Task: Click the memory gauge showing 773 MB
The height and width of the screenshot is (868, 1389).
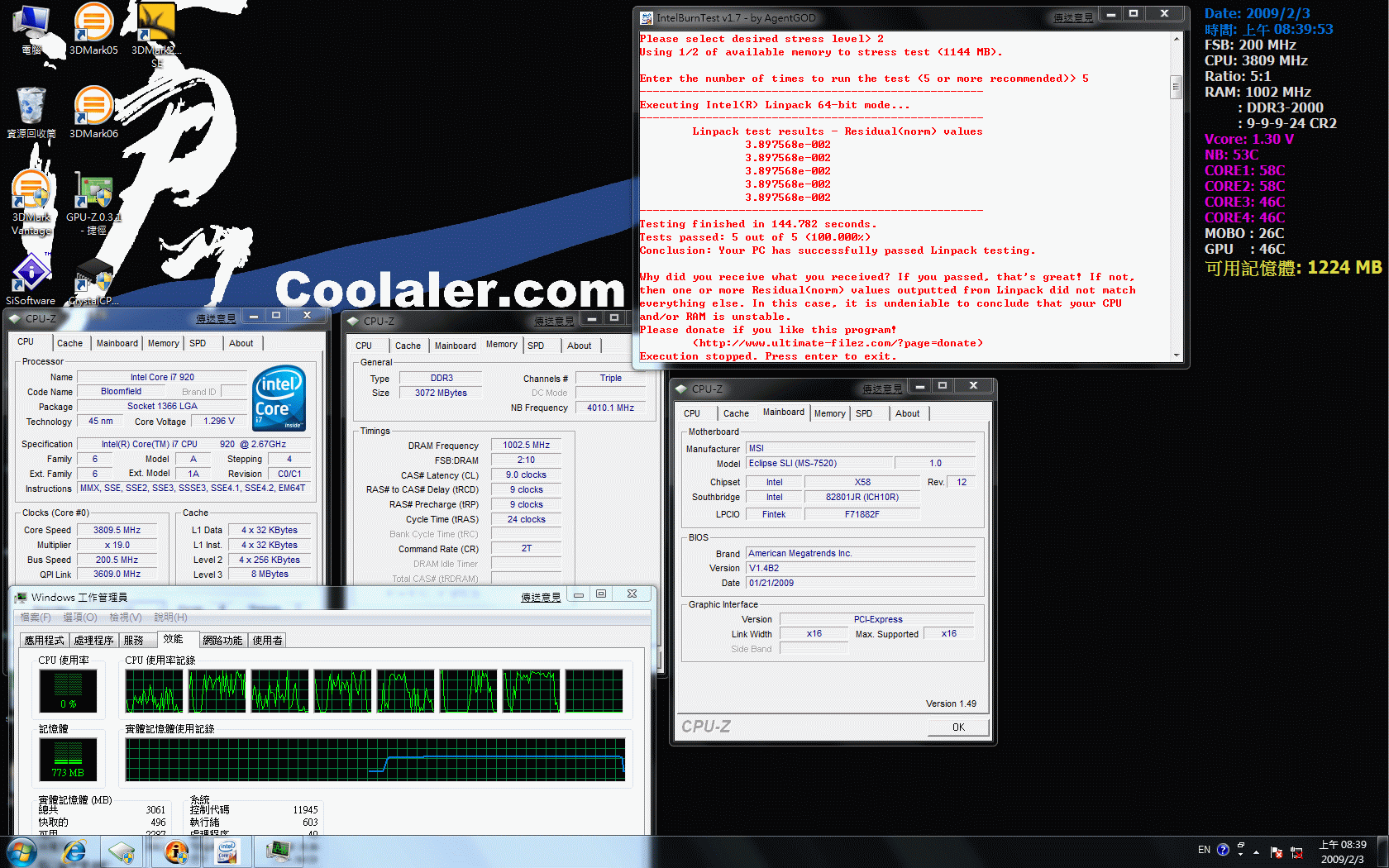Action: 68,760
